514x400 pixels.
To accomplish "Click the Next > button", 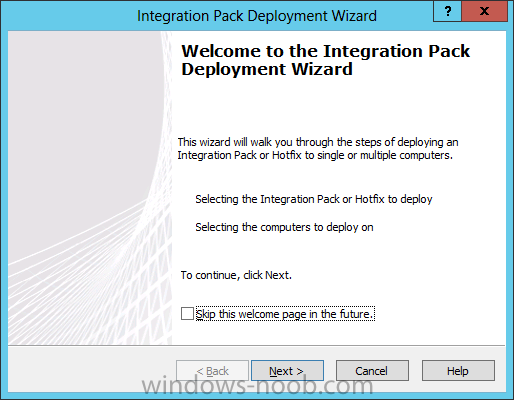I will pos(287,370).
